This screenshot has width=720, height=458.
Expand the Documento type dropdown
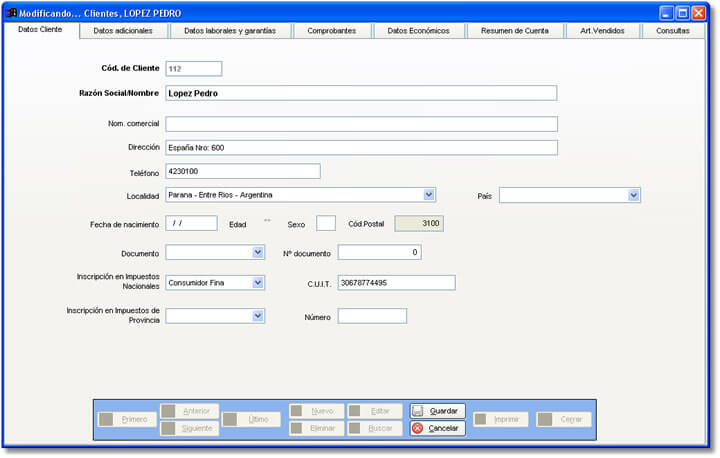(x=258, y=252)
